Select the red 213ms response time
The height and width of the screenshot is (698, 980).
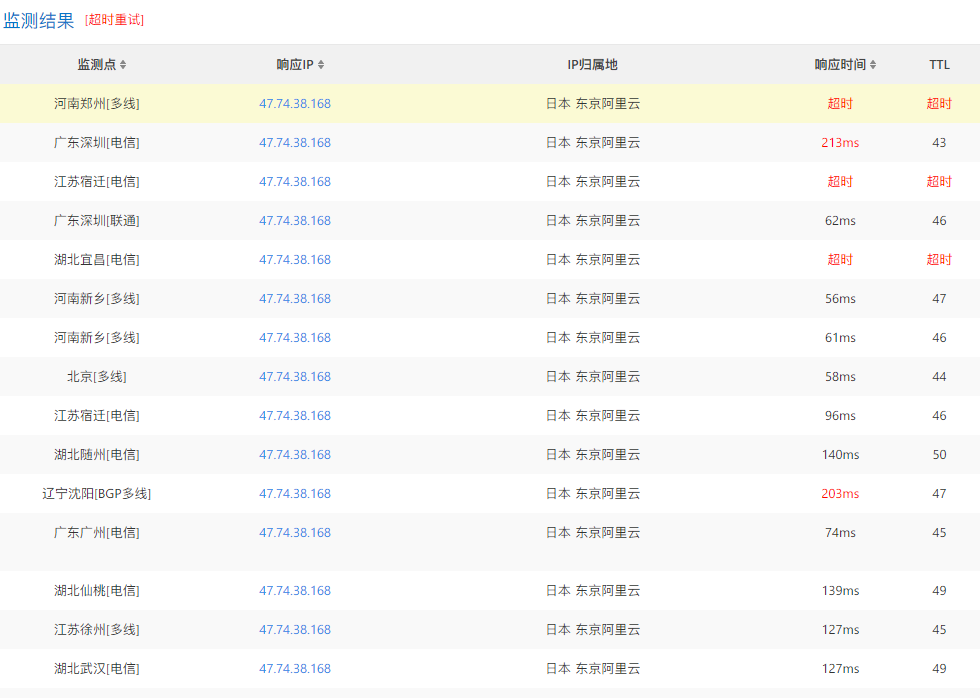[x=840, y=143]
